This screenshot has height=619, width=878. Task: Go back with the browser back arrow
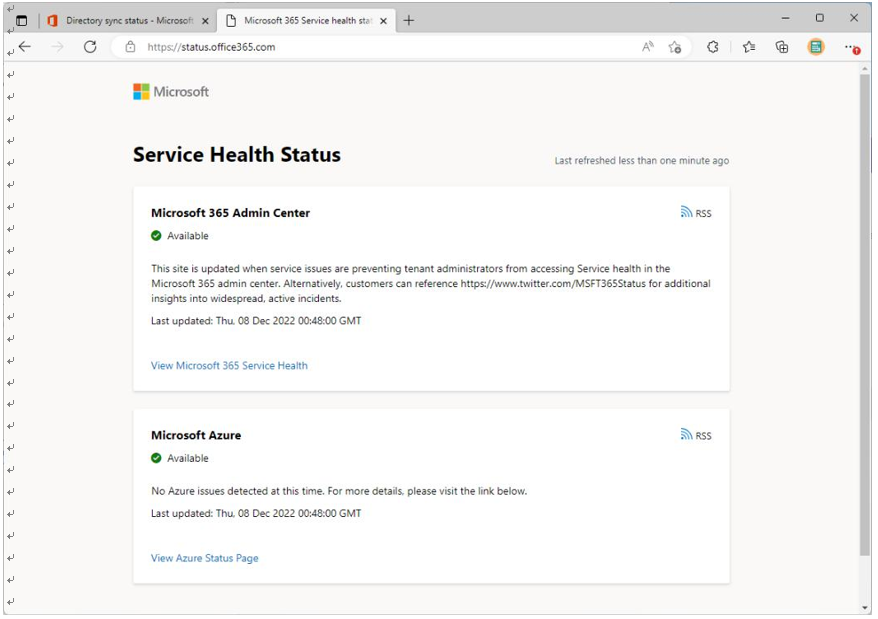click(x=25, y=47)
